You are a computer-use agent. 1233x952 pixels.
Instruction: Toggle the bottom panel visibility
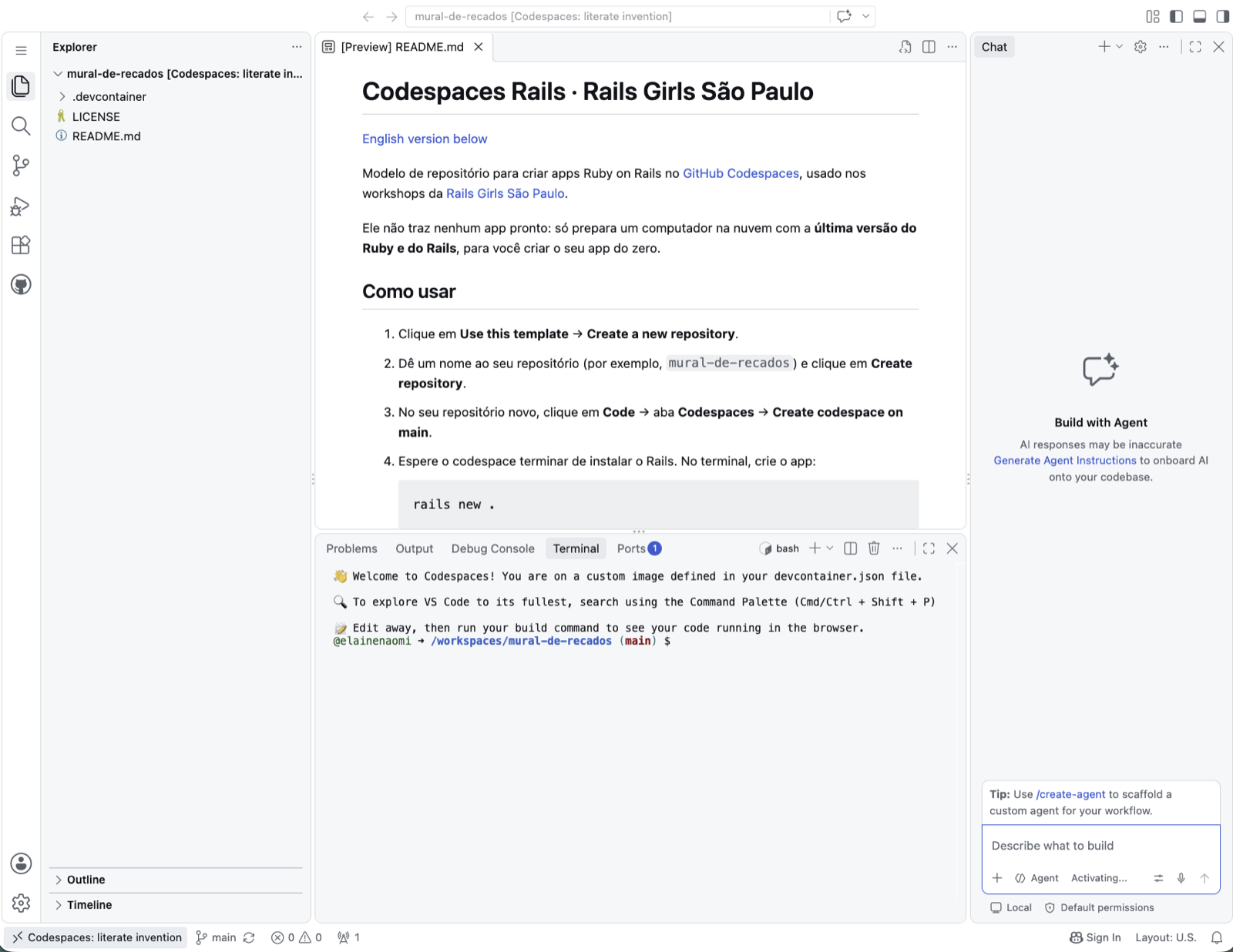[x=1199, y=16]
